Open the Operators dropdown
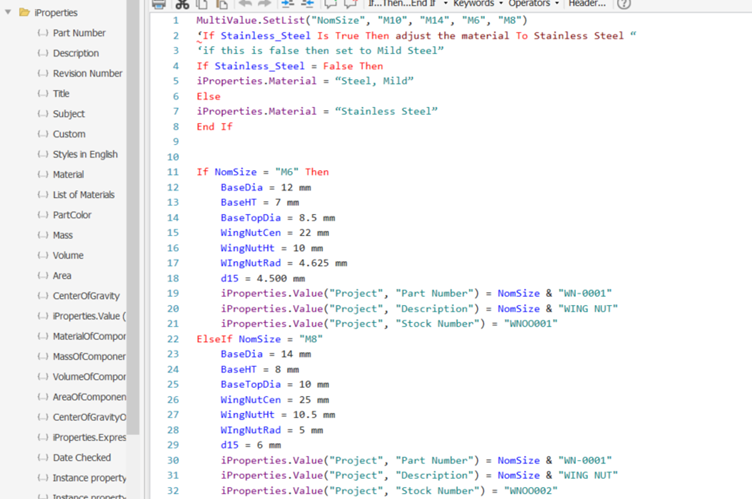This screenshot has width=752, height=499. pyautogui.click(x=533, y=3)
